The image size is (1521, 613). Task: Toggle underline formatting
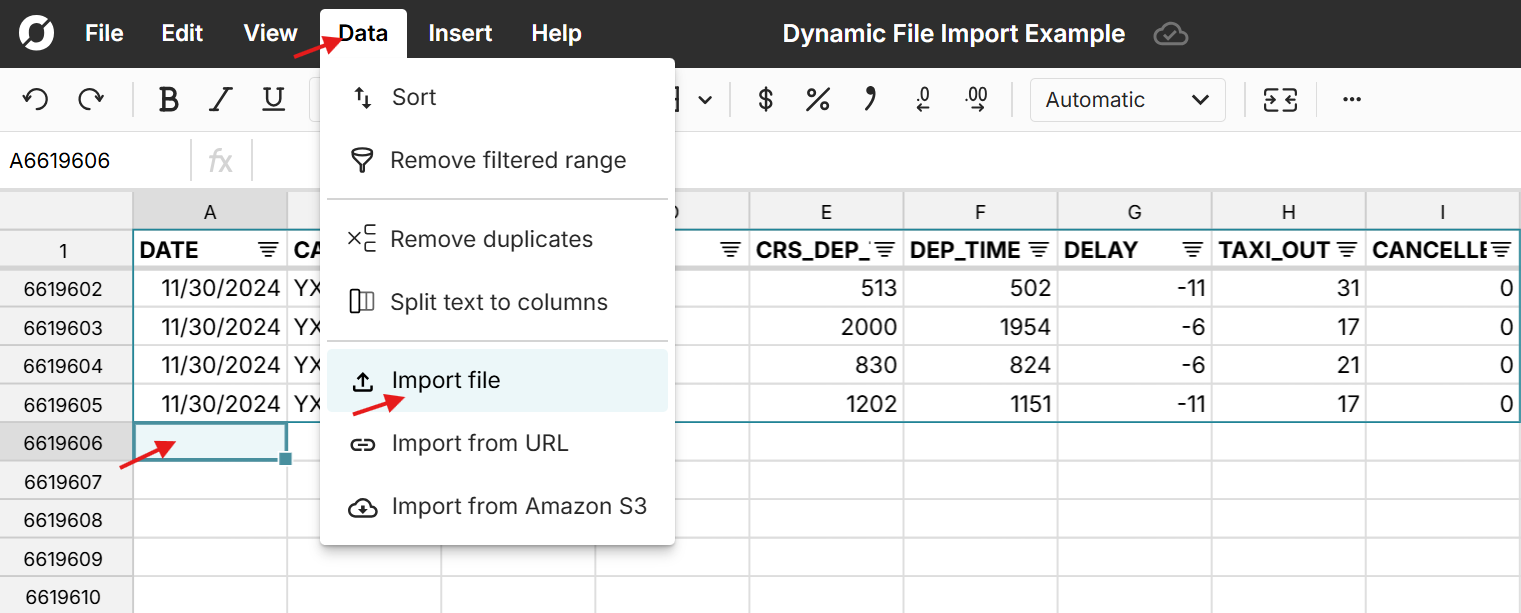point(273,99)
